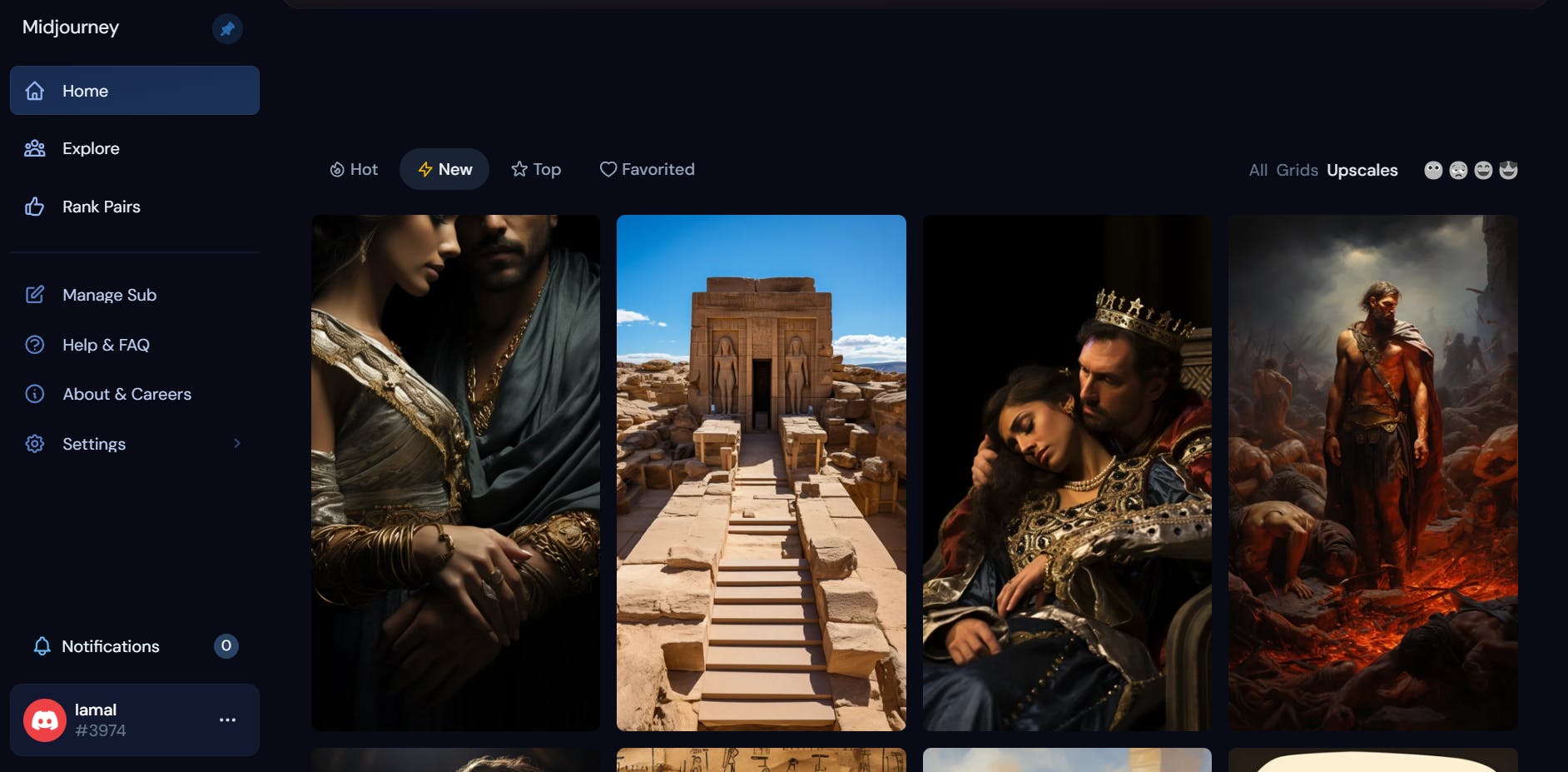This screenshot has width=1568, height=772.
Task: Filter images by Upscales
Action: tap(1362, 171)
